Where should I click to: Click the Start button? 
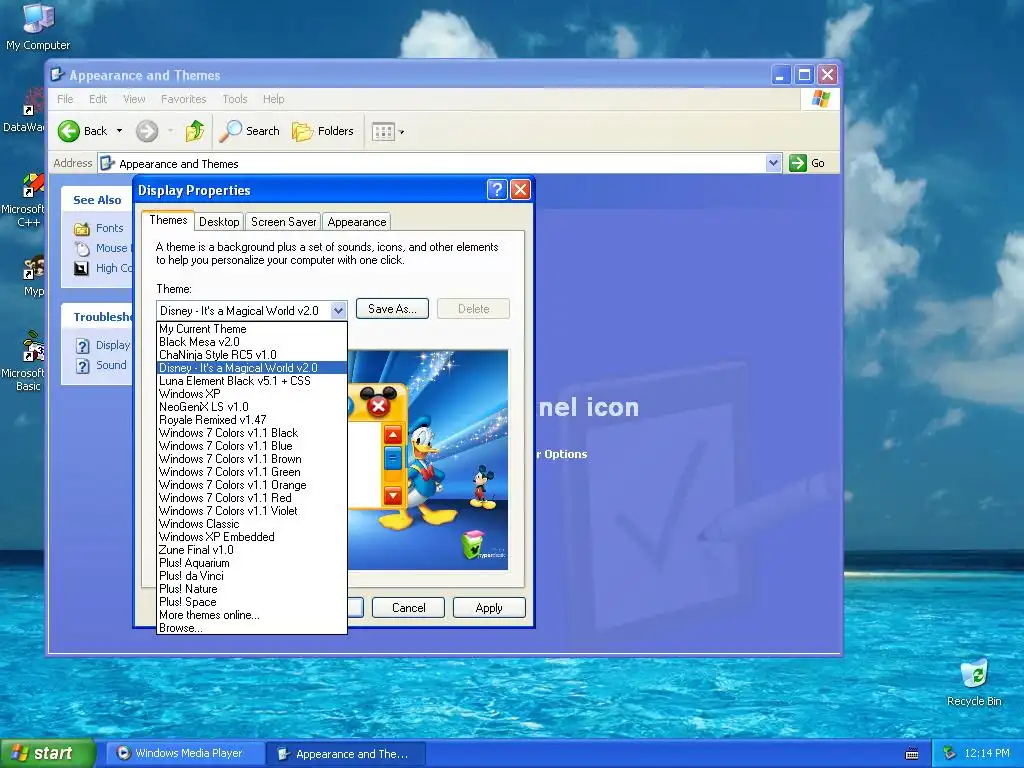pos(47,753)
